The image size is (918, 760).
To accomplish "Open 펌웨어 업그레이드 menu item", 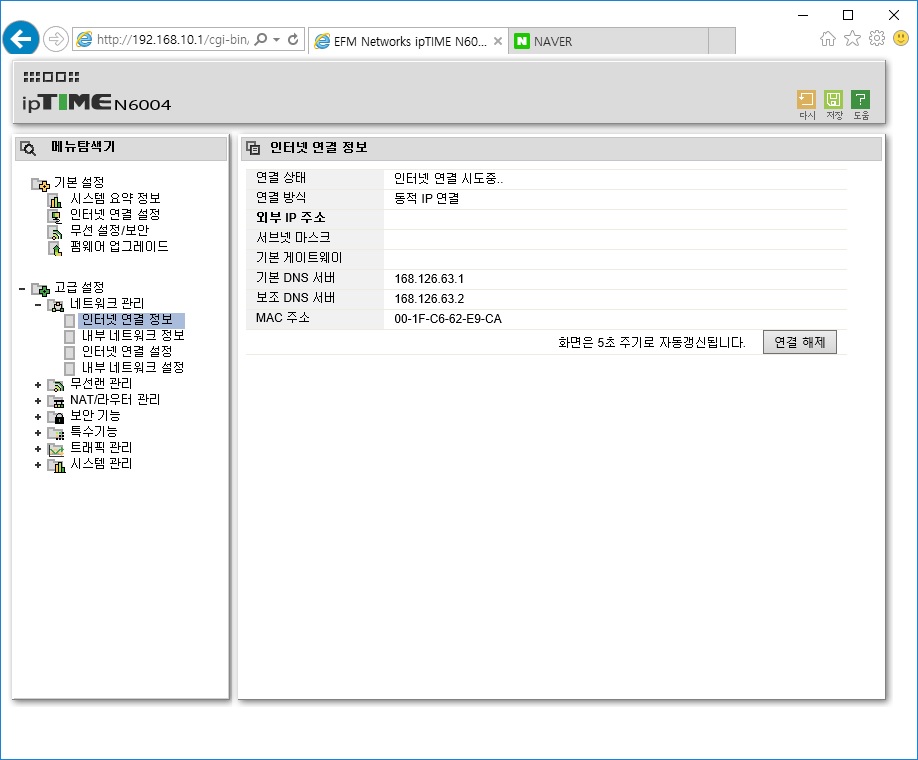I will 119,247.
